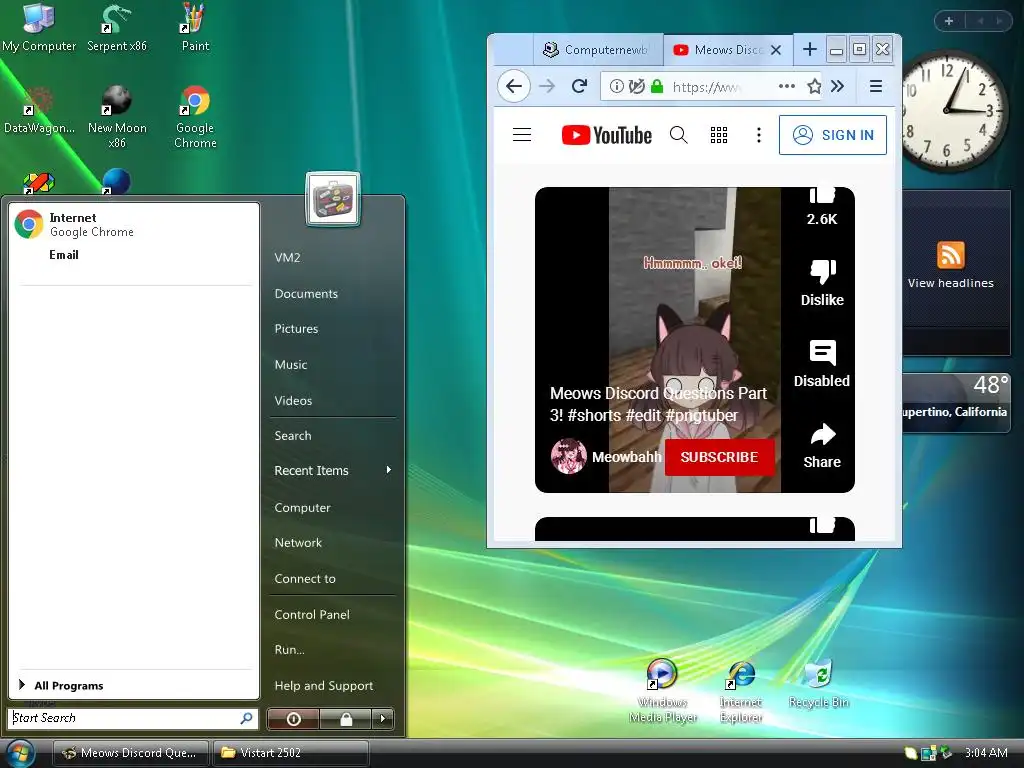
Task: Launch Paint from the desktop
Action: tap(195, 27)
